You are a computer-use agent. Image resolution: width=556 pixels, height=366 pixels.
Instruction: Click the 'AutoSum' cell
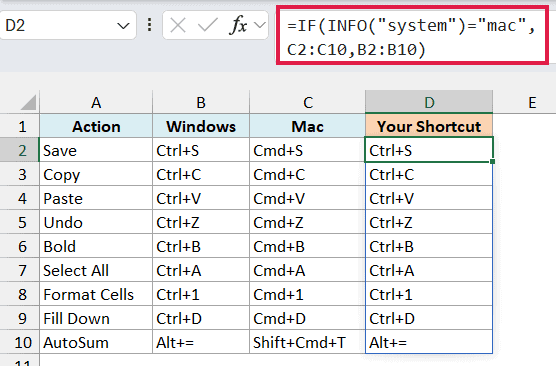click(96, 342)
